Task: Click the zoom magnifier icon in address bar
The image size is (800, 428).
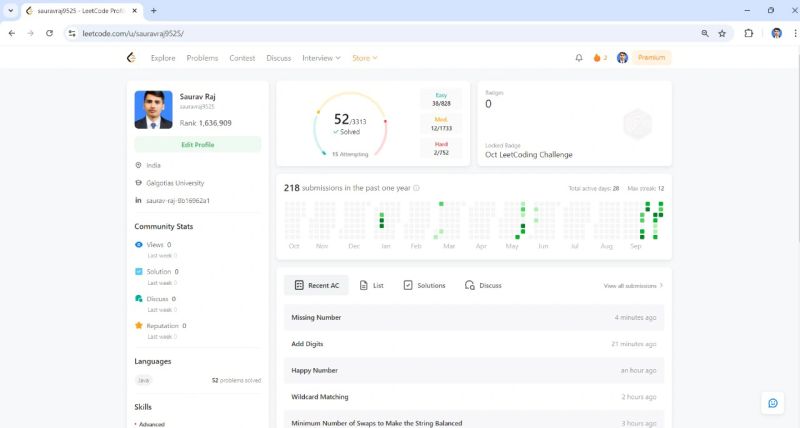Action: tap(705, 33)
